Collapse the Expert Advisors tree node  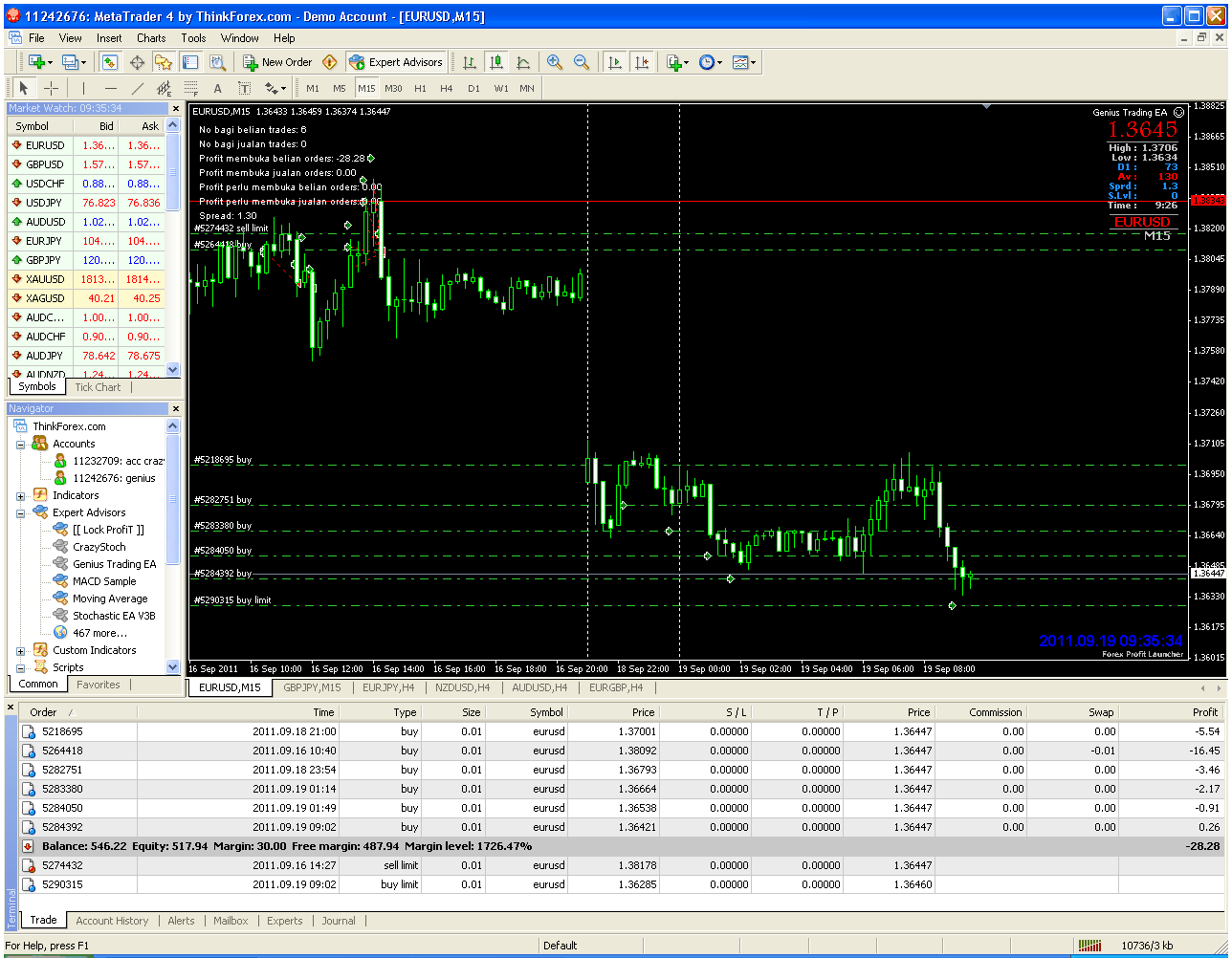pyautogui.click(x=21, y=513)
